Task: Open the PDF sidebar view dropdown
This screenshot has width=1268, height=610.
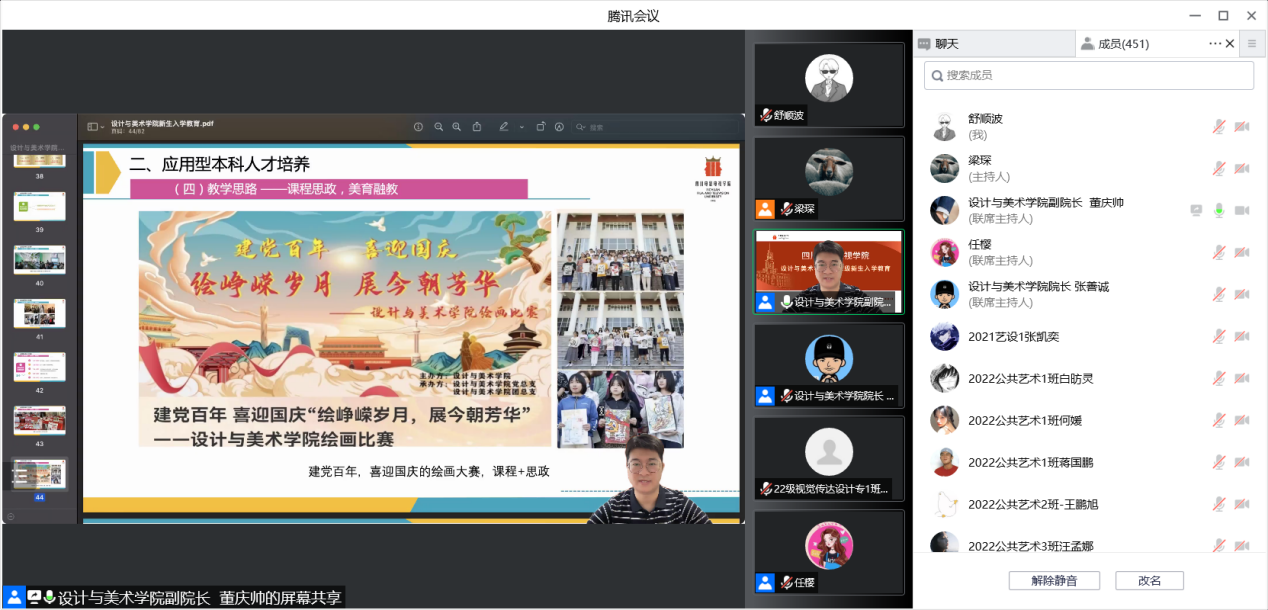Action: [95, 127]
